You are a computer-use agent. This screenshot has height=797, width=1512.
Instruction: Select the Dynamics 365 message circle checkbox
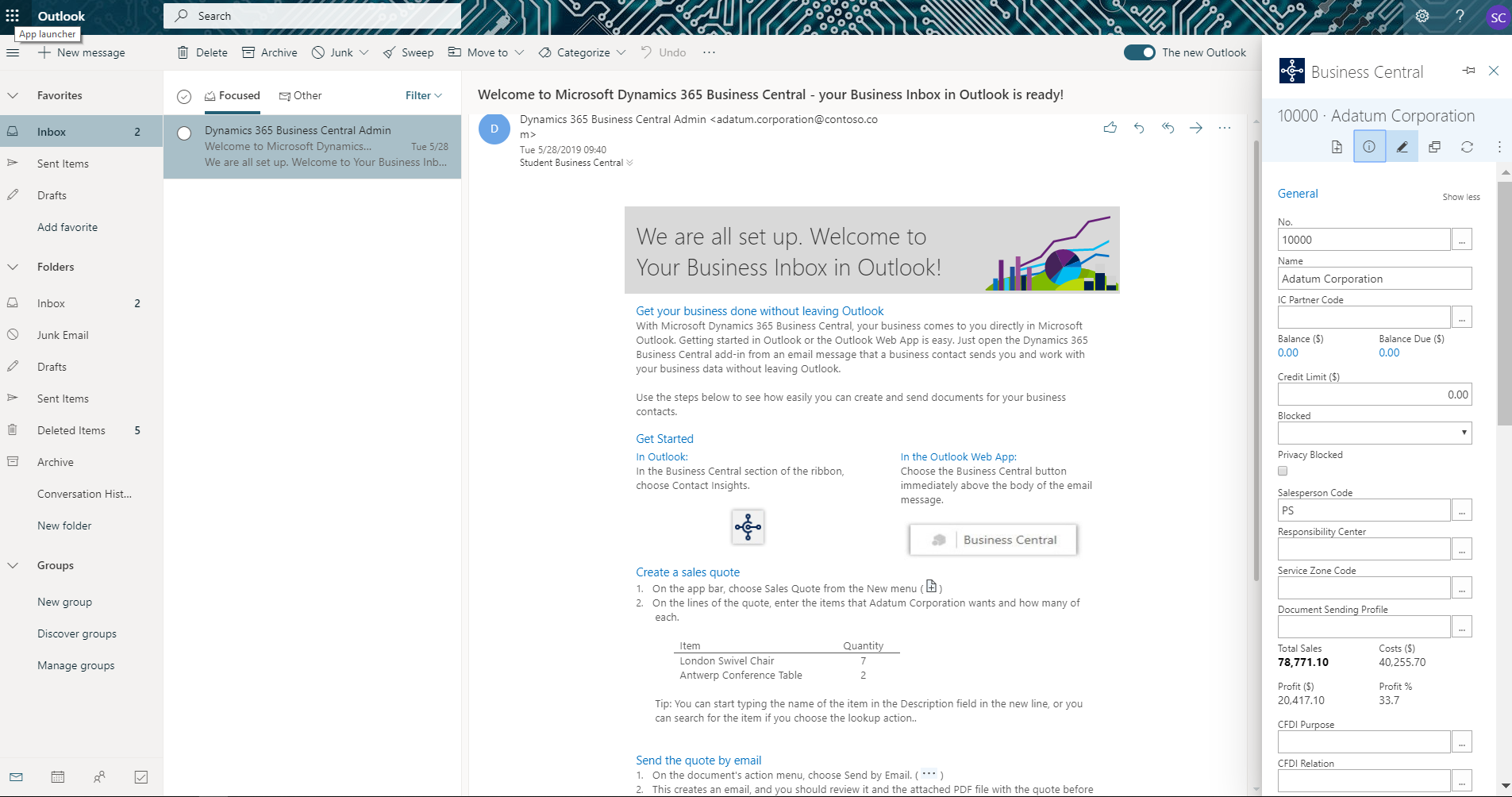tap(184, 133)
